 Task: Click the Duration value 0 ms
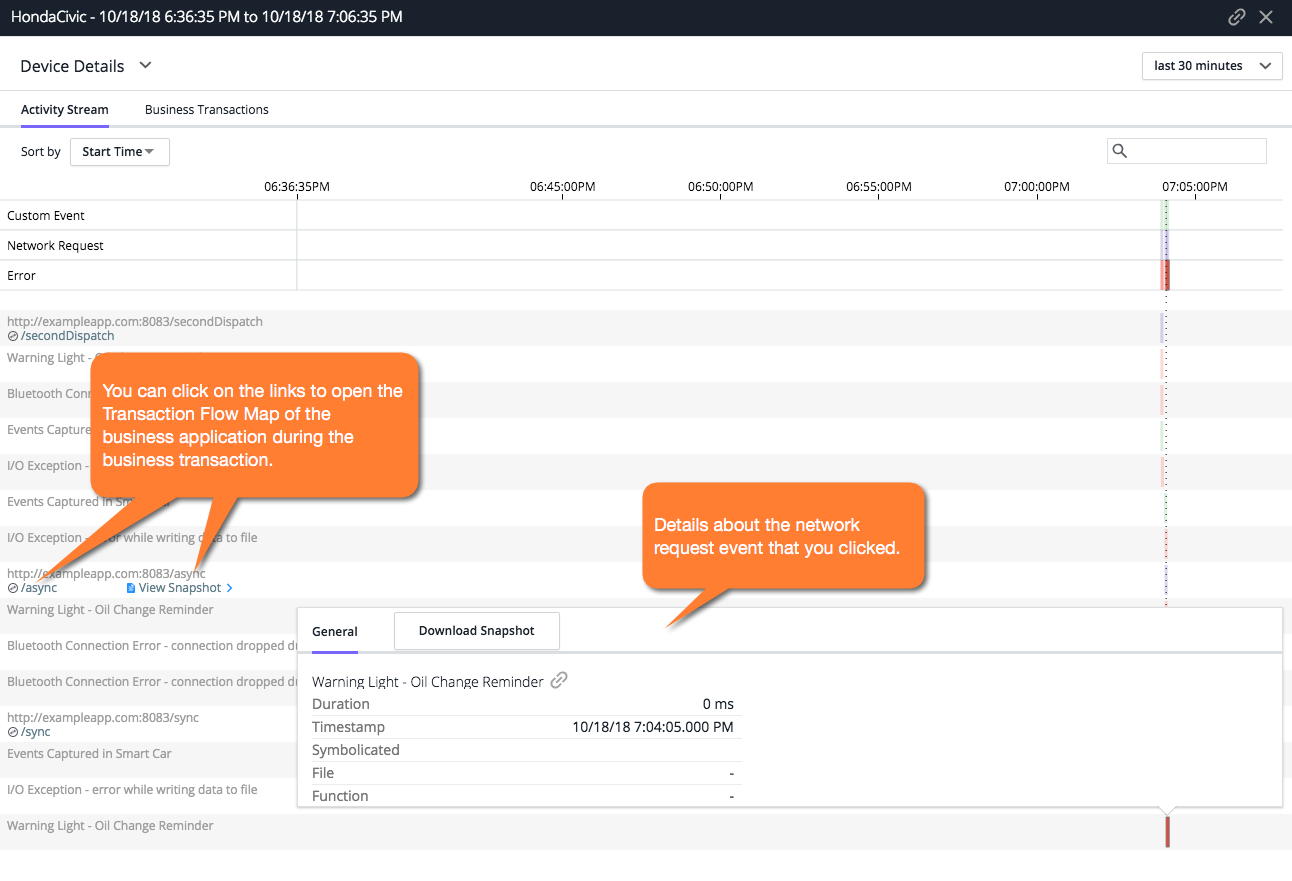[718, 704]
